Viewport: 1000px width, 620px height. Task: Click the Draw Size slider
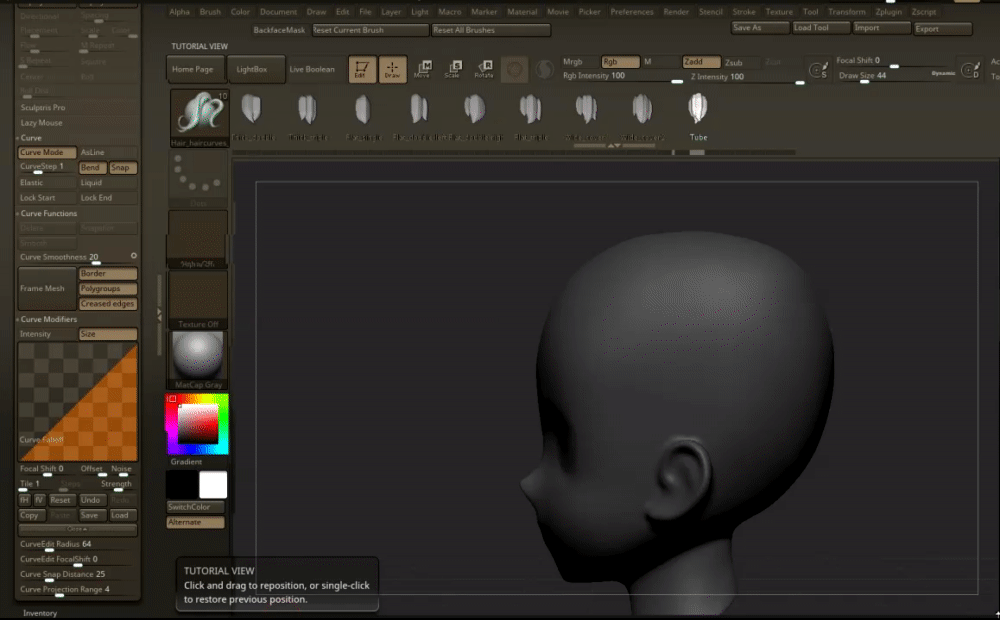[895, 76]
